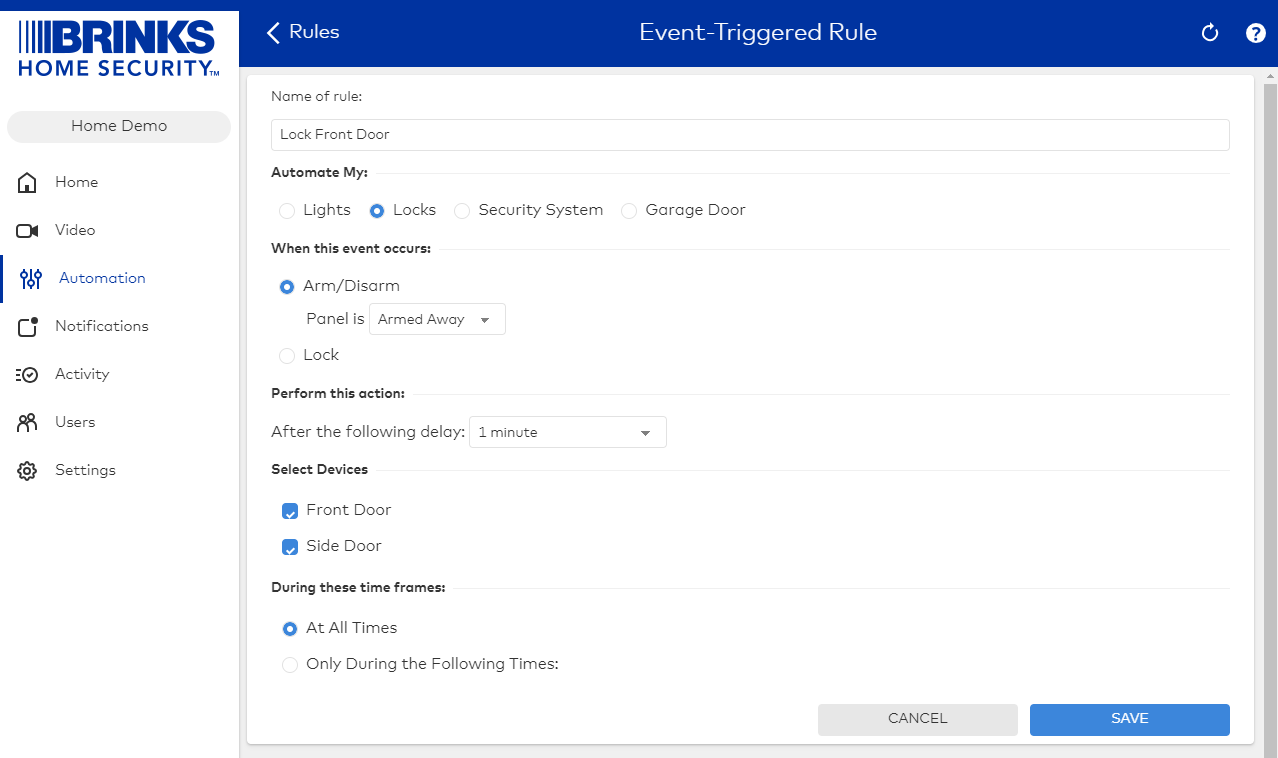Click the Event-Triggered Rule title text
The image size is (1278, 758).
pos(758,33)
